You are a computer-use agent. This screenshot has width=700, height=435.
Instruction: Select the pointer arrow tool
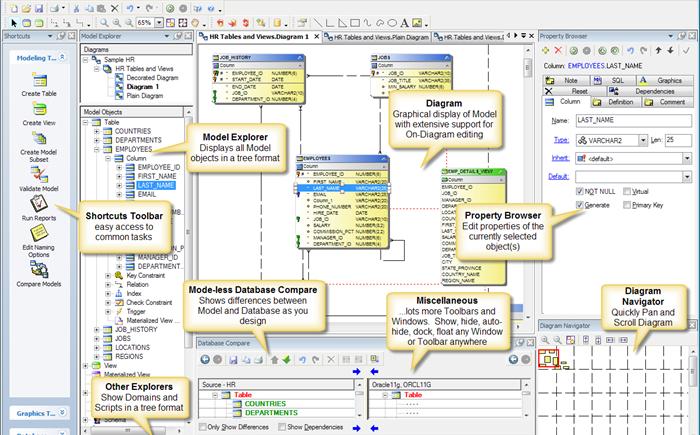pos(14,22)
